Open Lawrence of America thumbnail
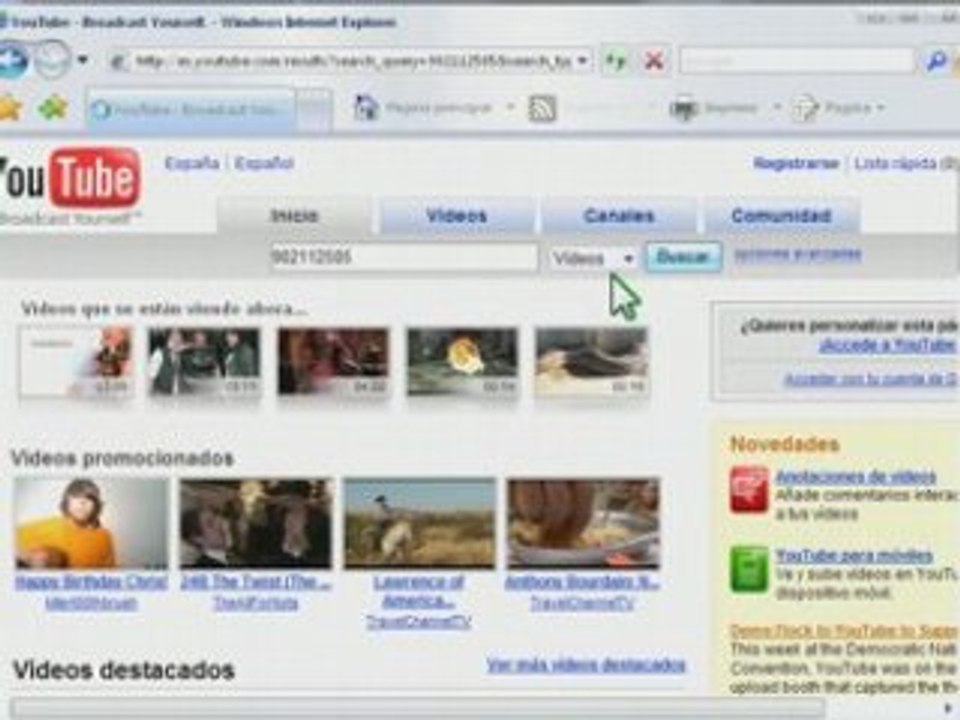 coord(419,524)
